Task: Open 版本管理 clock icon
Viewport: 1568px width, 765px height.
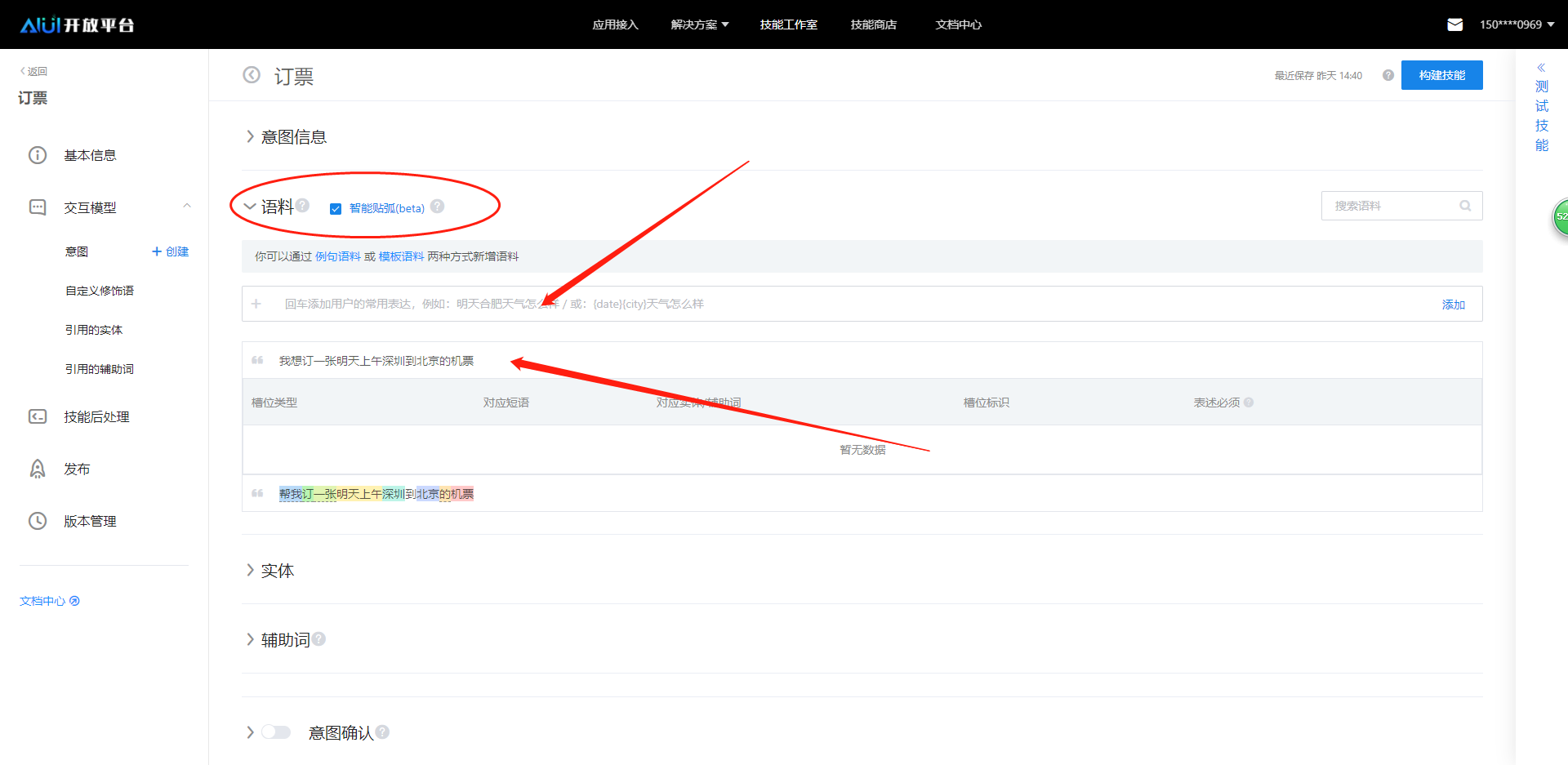Action: coord(38,520)
